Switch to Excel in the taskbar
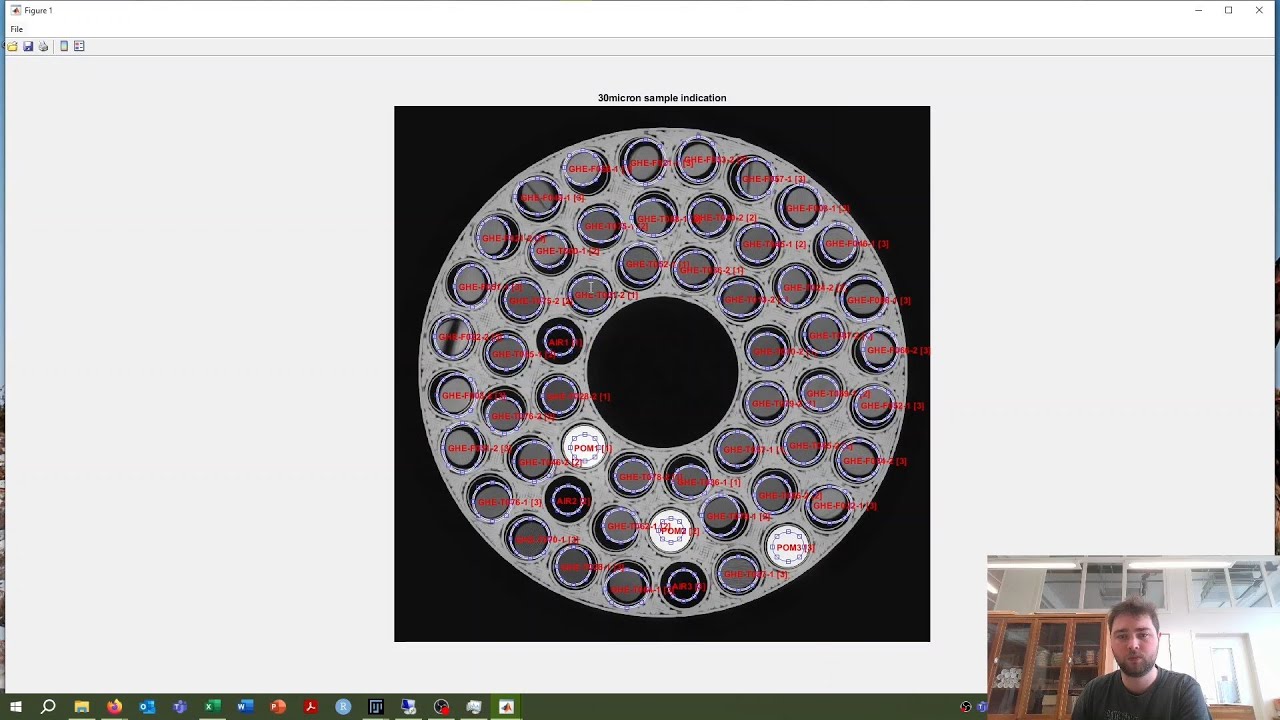 [x=212, y=707]
